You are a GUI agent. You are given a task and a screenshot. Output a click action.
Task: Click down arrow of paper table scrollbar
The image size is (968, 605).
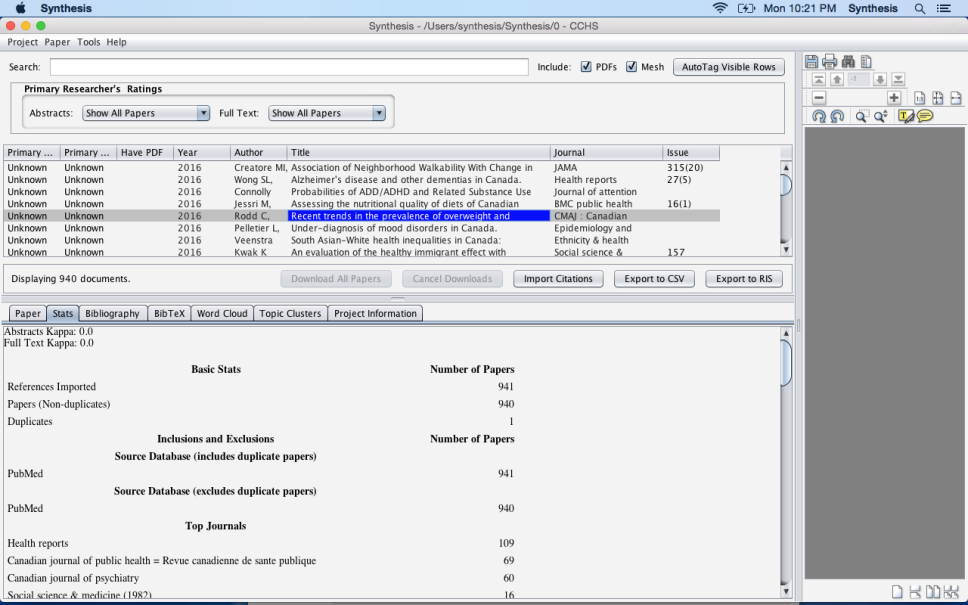(x=786, y=250)
